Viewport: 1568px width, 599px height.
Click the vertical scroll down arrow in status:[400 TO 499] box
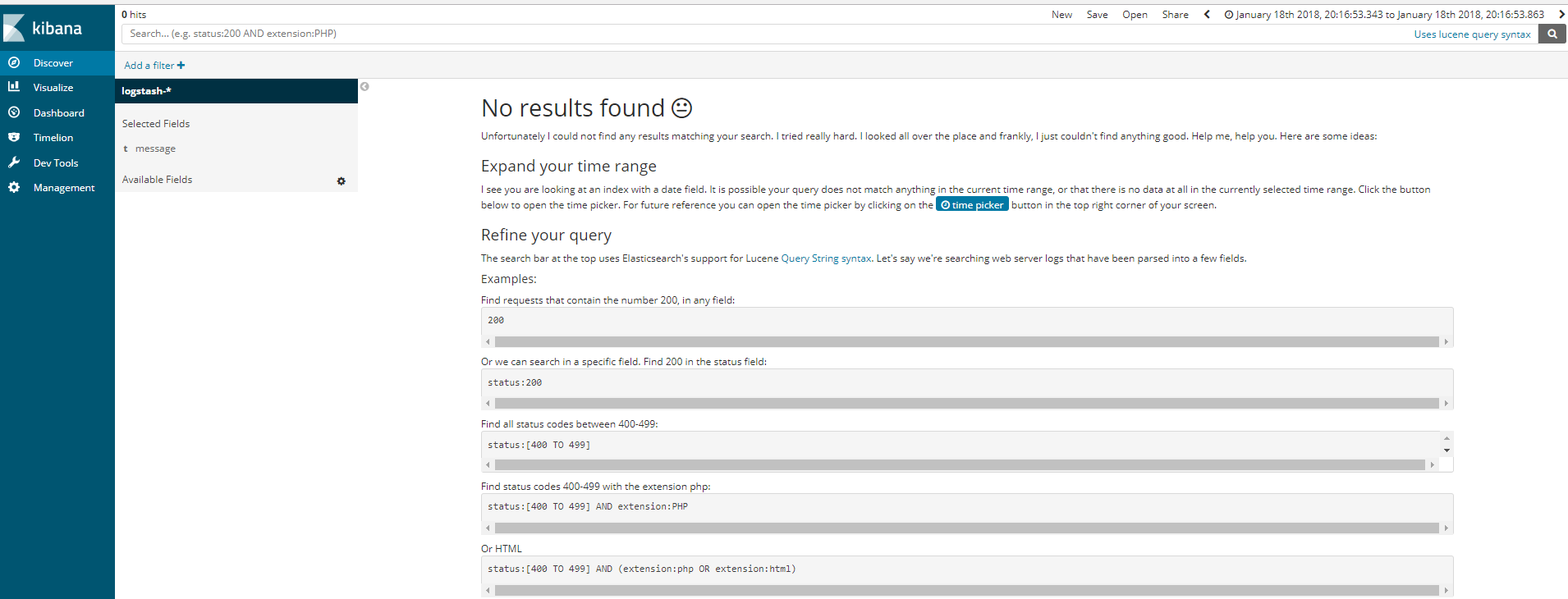pos(1447,450)
